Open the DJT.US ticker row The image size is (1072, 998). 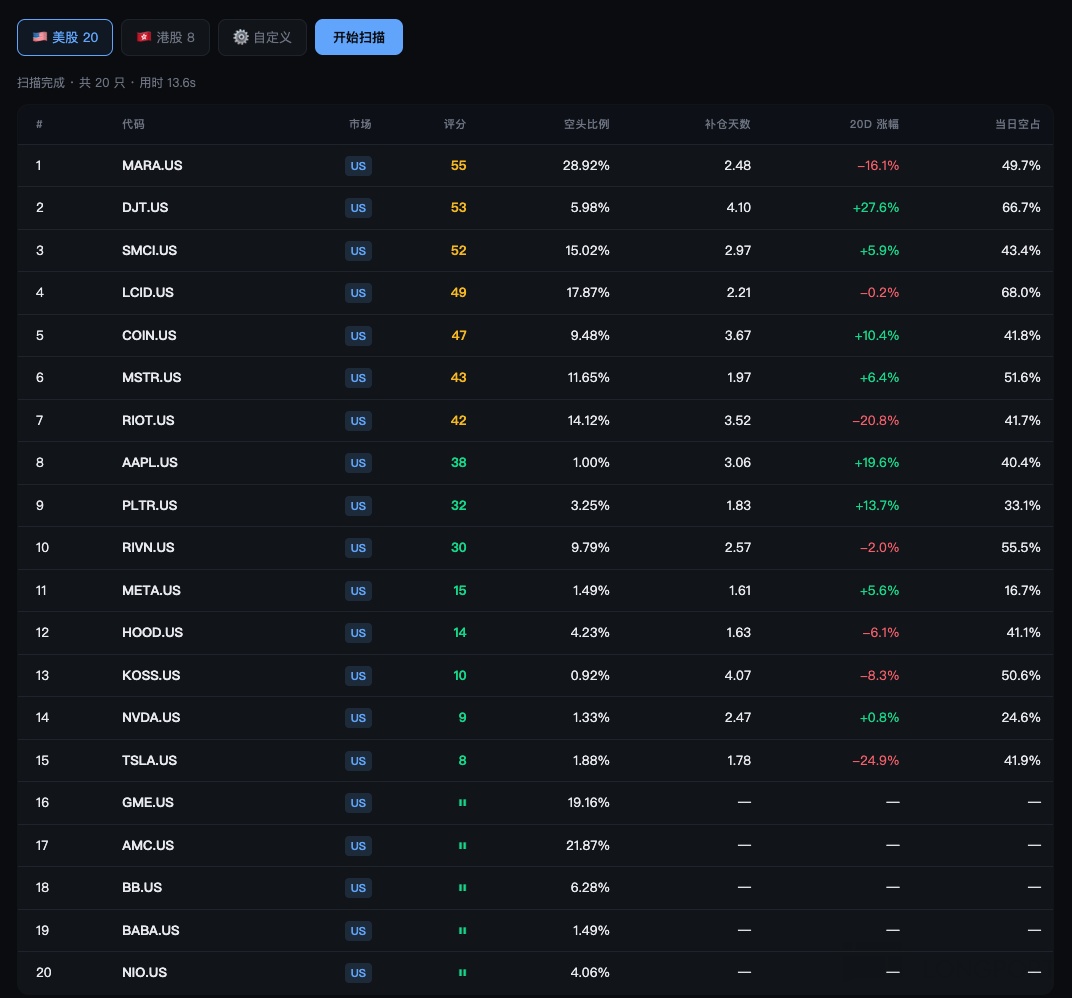[535, 208]
